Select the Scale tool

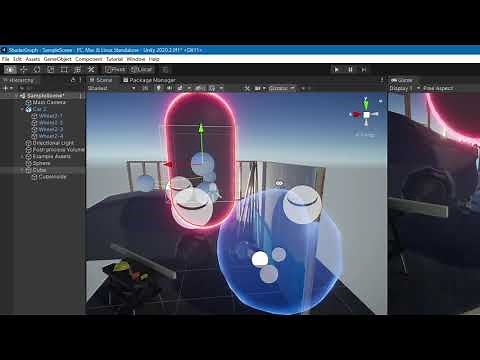(51, 69)
